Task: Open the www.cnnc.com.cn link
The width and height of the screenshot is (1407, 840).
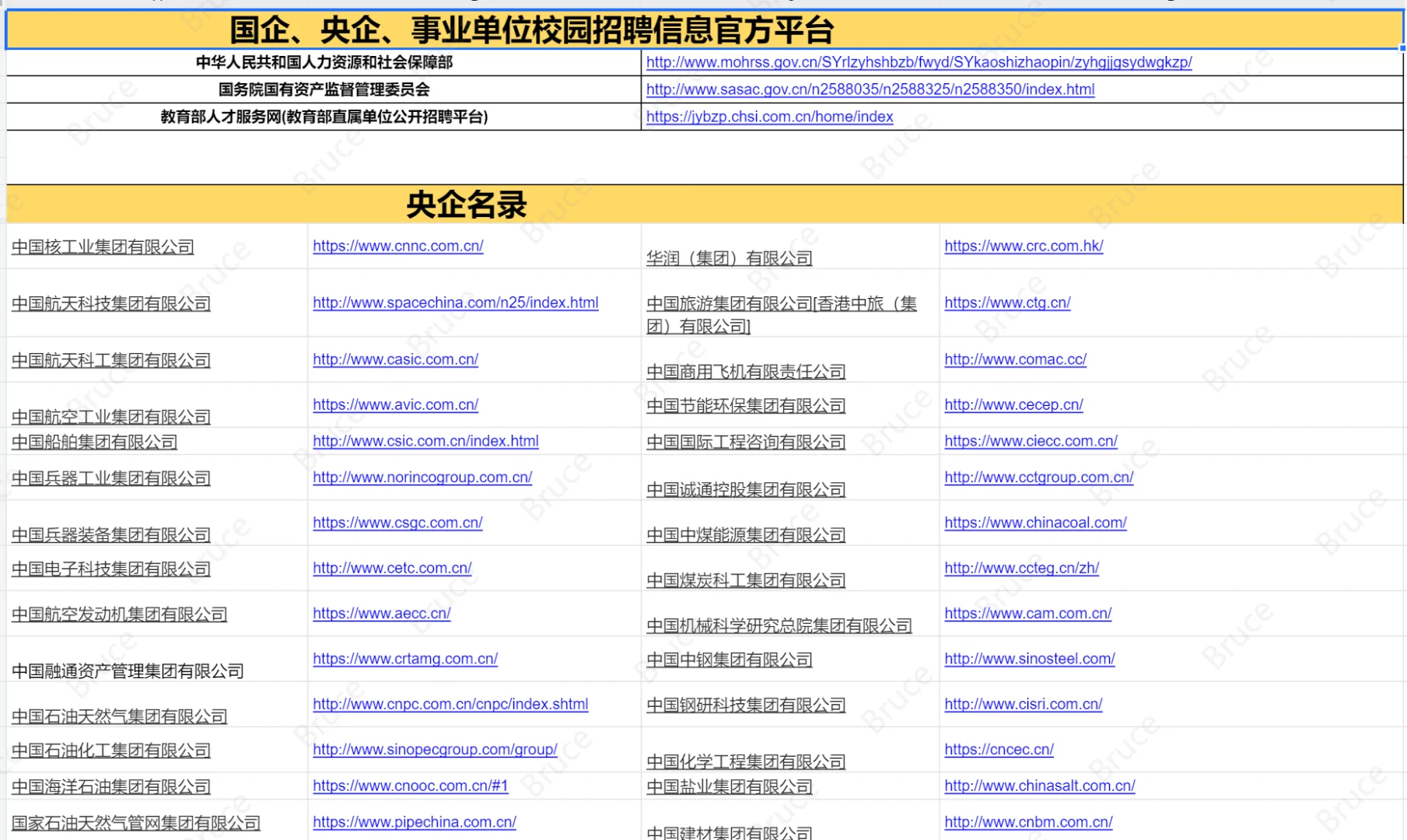Action: click(398, 246)
